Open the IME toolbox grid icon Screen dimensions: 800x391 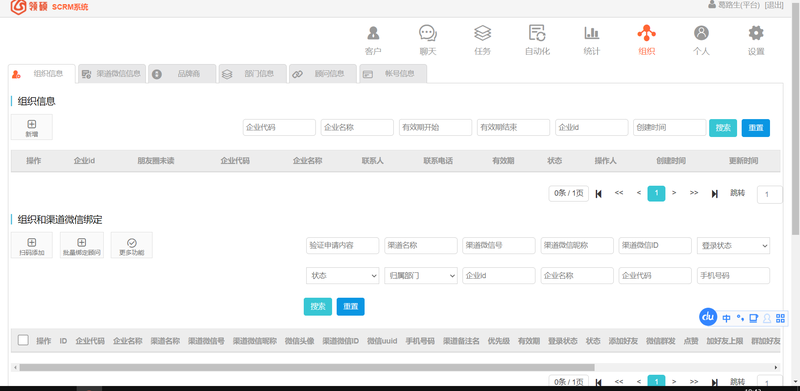tap(780, 319)
